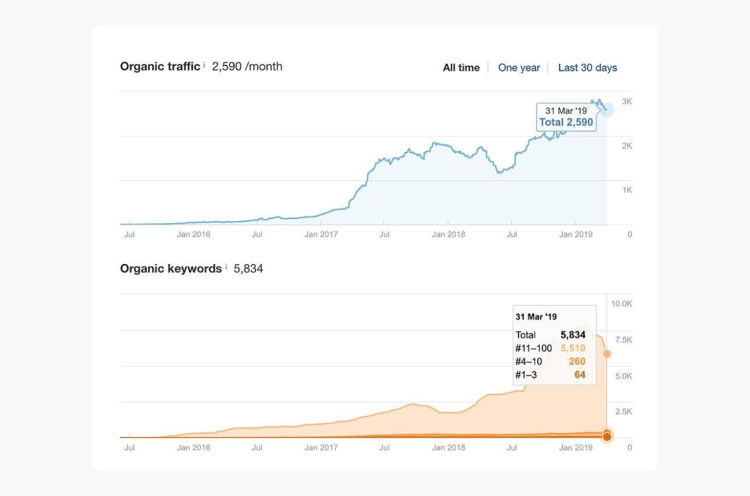This screenshot has width=750, height=496.
Task: Click 'Jan 2017' label on traffic chart axis
Action: point(322,234)
